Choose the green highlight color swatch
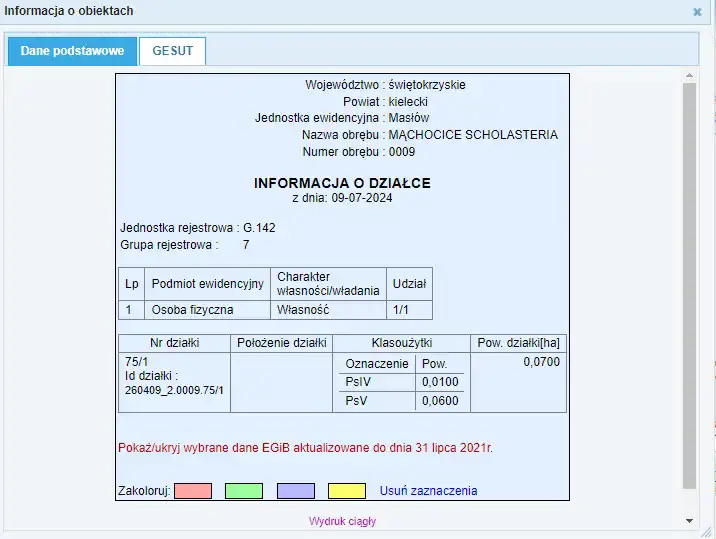The width and height of the screenshot is (716, 539). pyautogui.click(x=244, y=491)
